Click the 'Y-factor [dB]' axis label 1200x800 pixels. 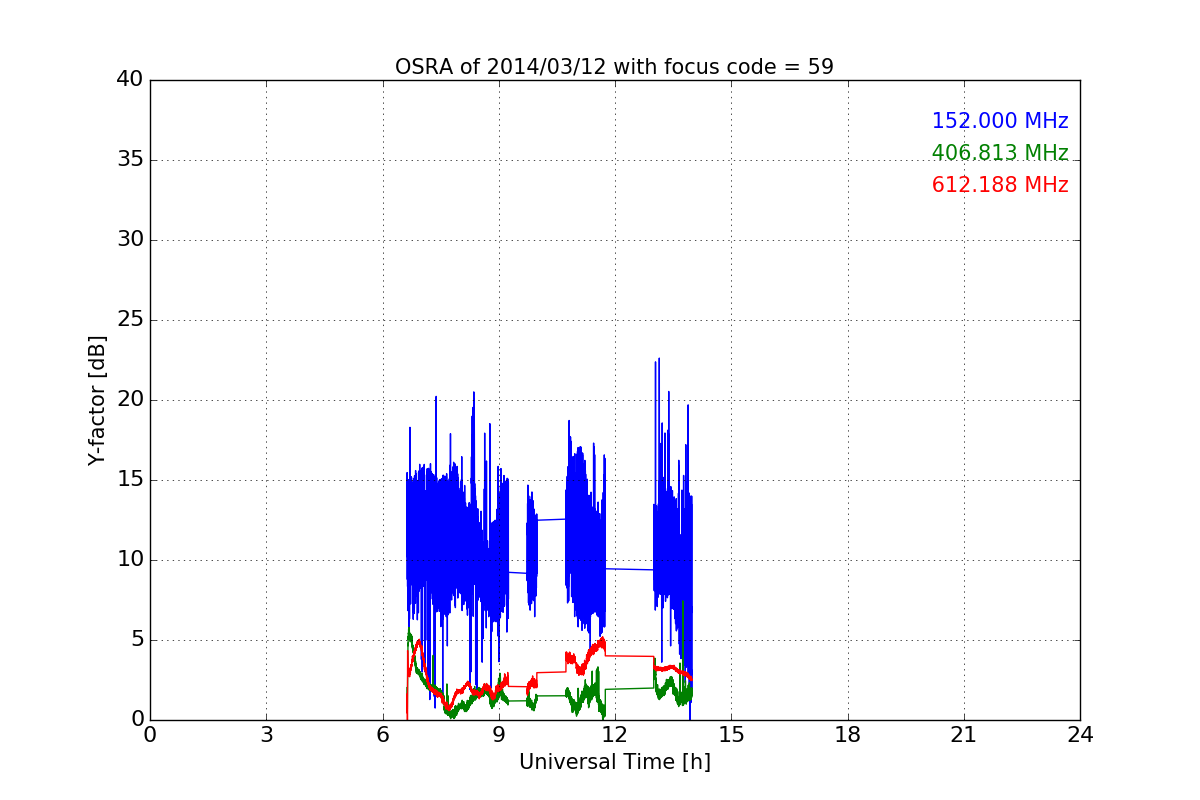97,400
